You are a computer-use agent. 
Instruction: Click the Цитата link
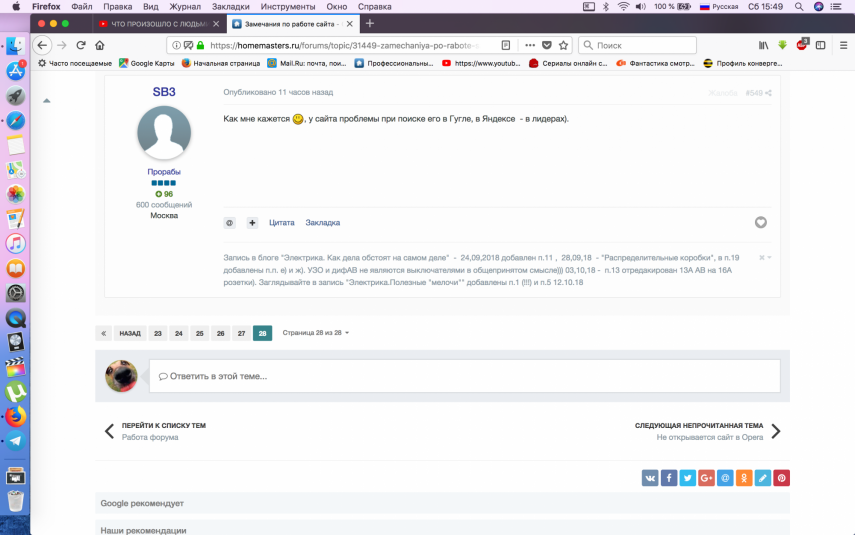pos(281,223)
